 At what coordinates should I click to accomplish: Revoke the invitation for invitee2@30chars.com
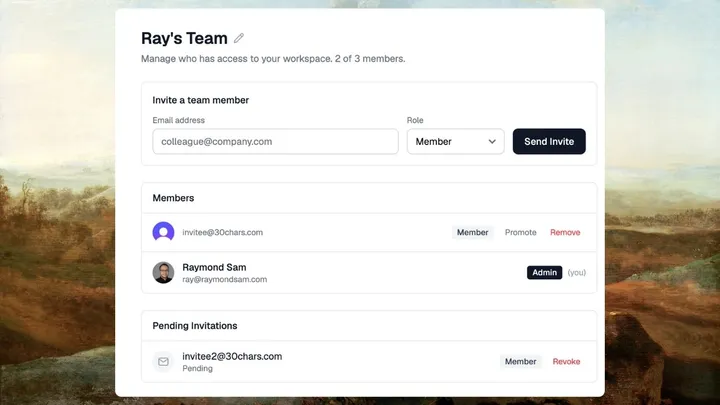566,361
